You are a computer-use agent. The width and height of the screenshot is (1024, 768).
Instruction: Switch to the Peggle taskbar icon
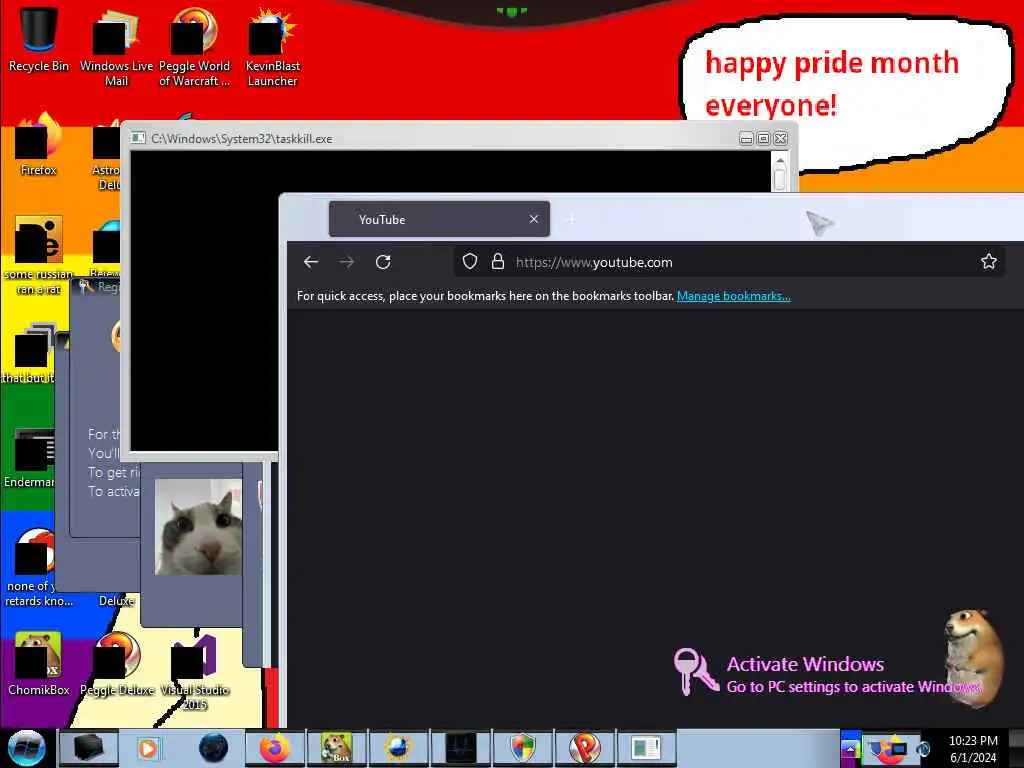click(584, 748)
